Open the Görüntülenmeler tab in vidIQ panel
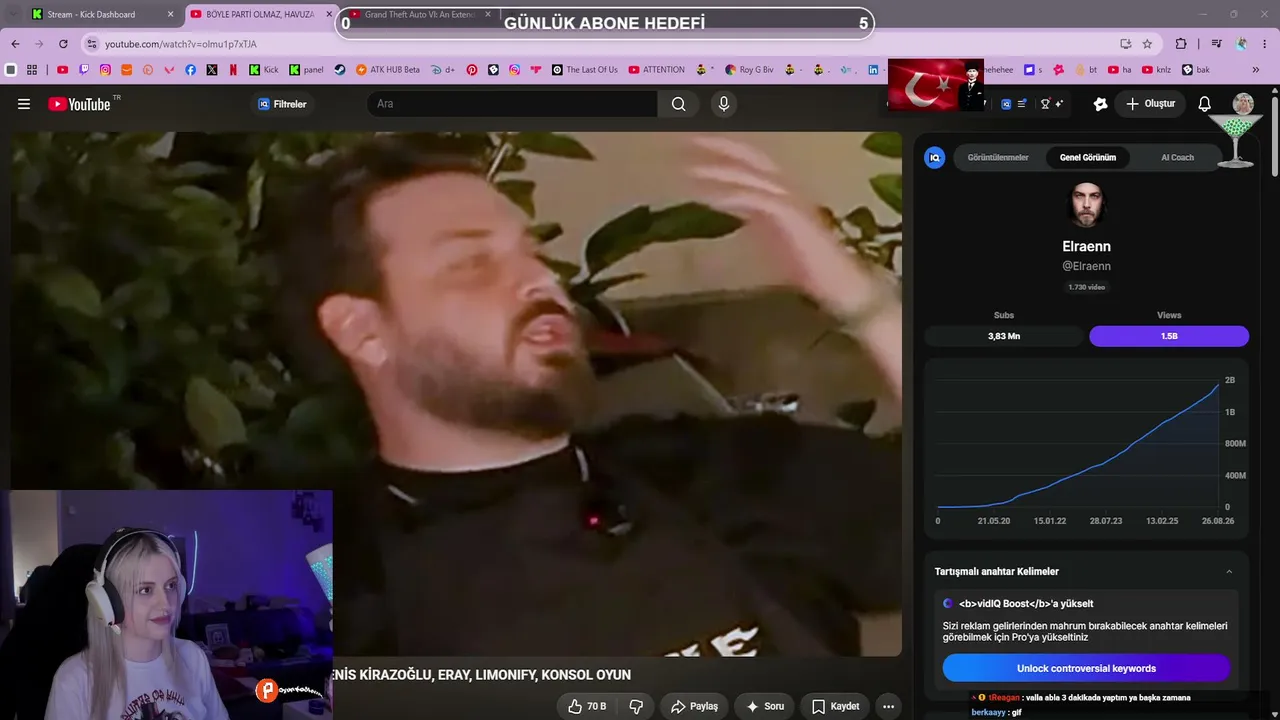This screenshot has width=1280, height=720. (998, 158)
